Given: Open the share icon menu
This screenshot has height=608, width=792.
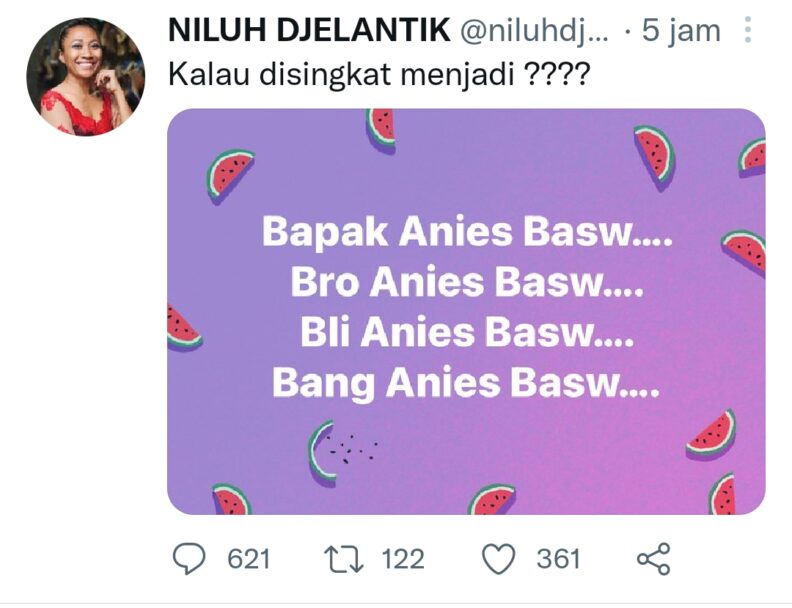Looking at the screenshot, I should tap(654, 559).
